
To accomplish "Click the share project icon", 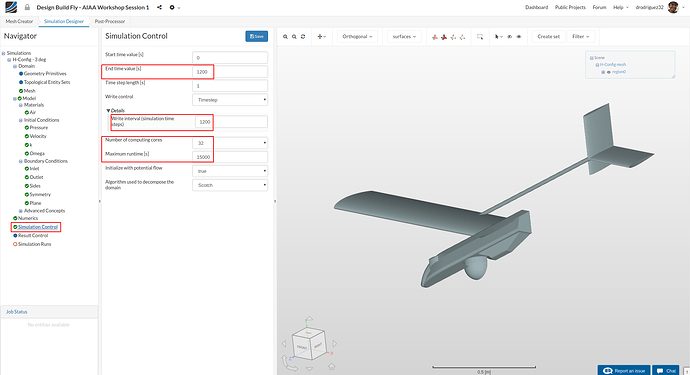I will [x=159, y=7].
